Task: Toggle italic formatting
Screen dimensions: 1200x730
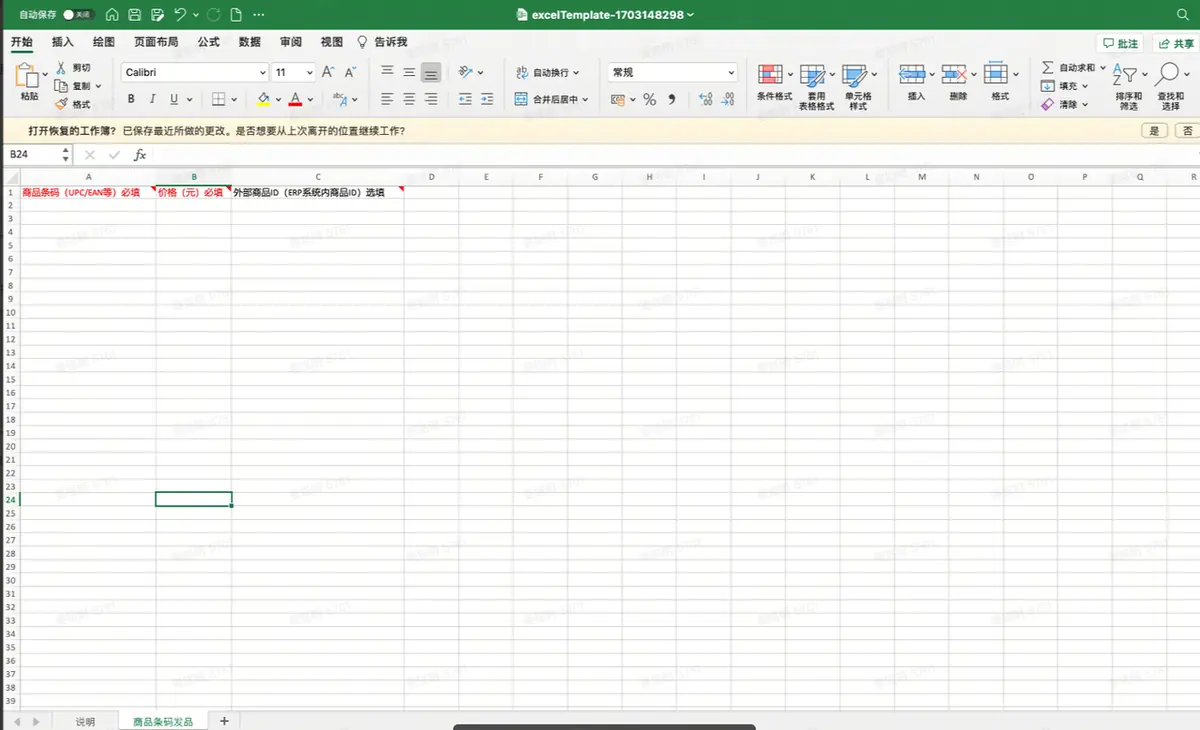Action: coord(153,99)
